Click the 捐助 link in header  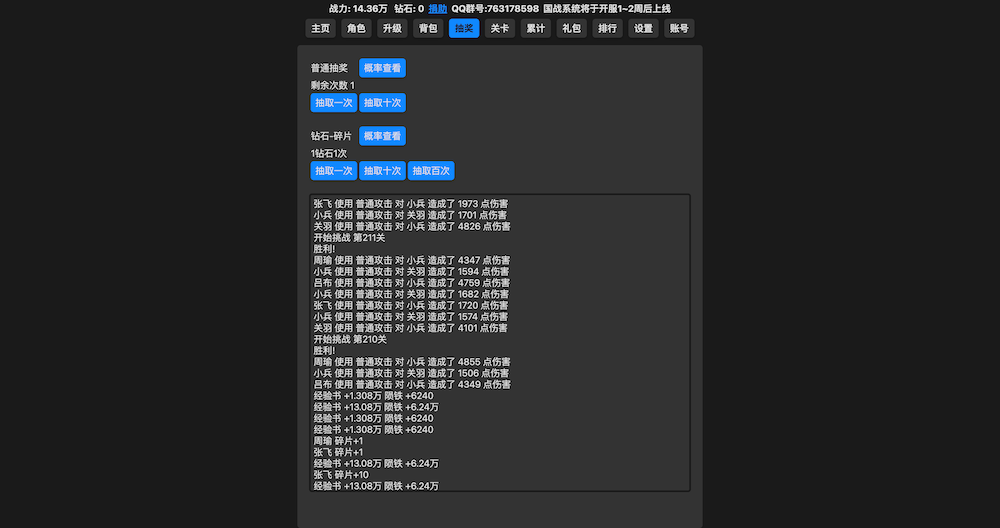[x=438, y=8]
